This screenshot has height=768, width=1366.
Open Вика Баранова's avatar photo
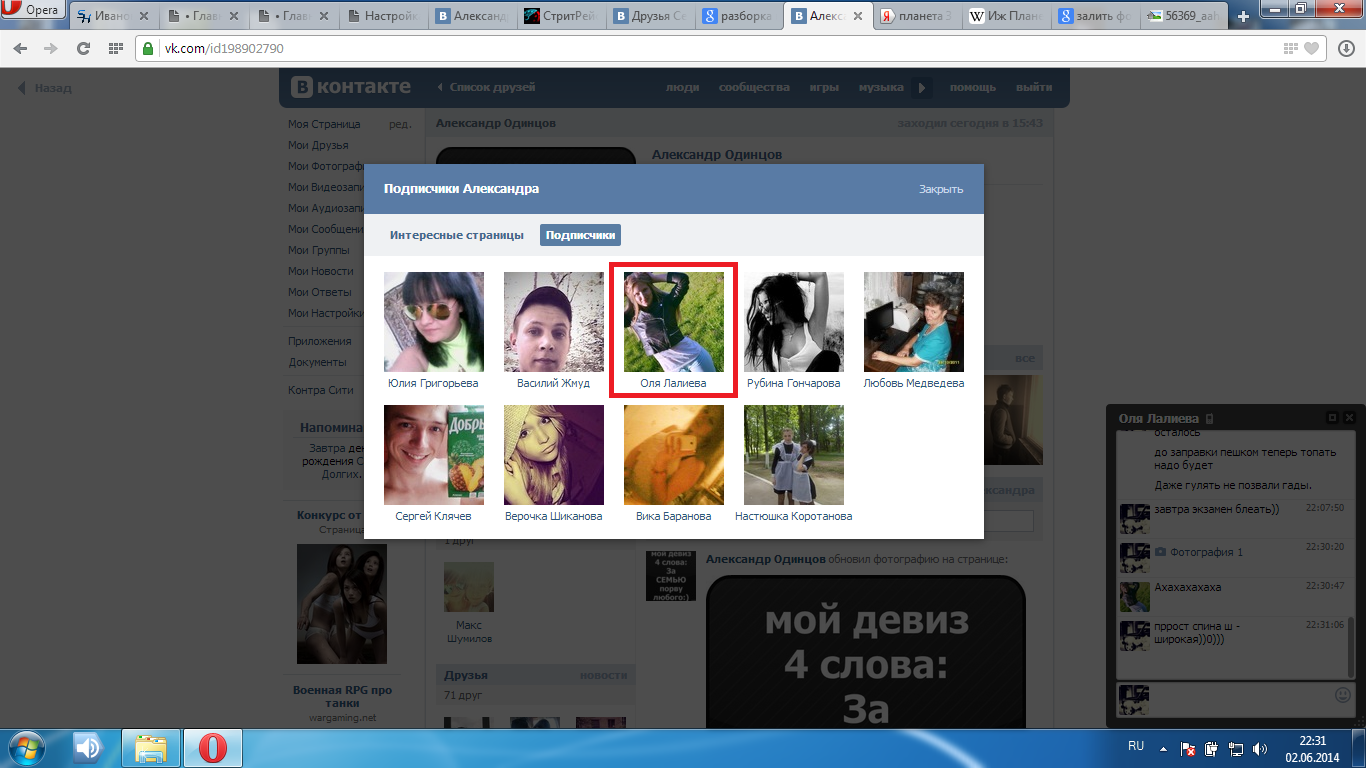(x=674, y=455)
